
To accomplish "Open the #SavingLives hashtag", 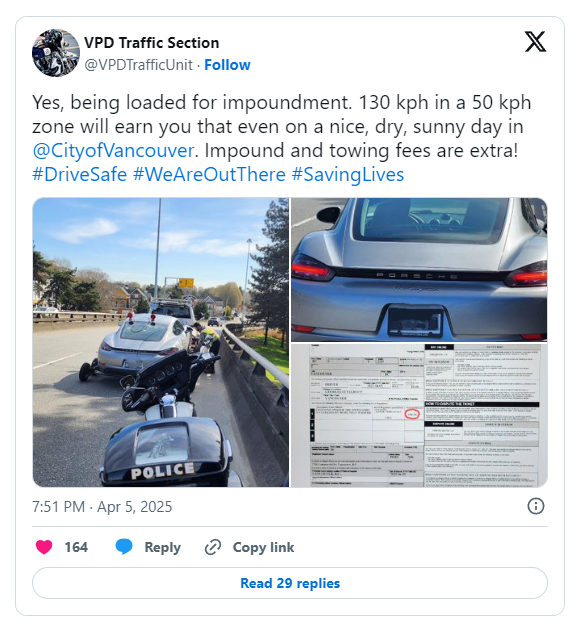I will (x=348, y=174).
